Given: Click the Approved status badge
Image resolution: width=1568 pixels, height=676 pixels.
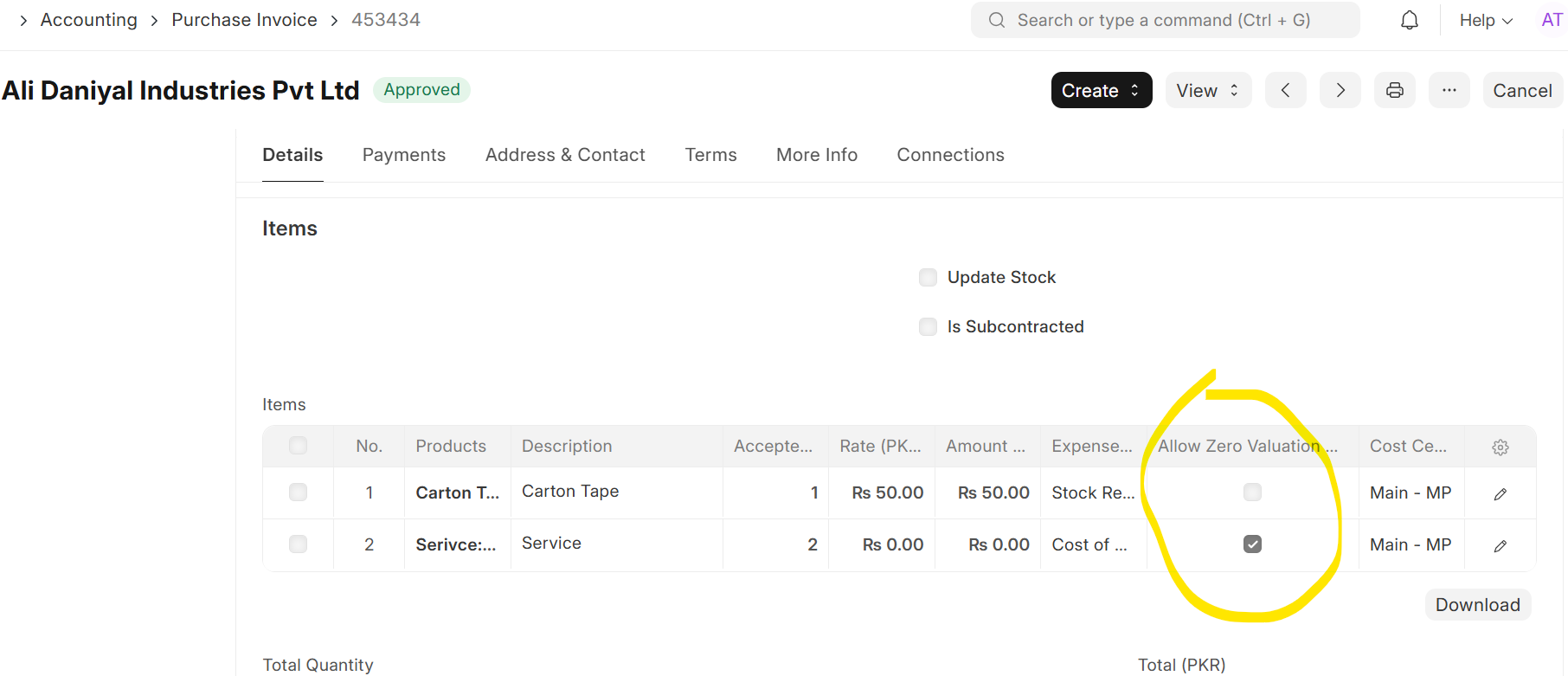Looking at the screenshot, I should pos(421,90).
